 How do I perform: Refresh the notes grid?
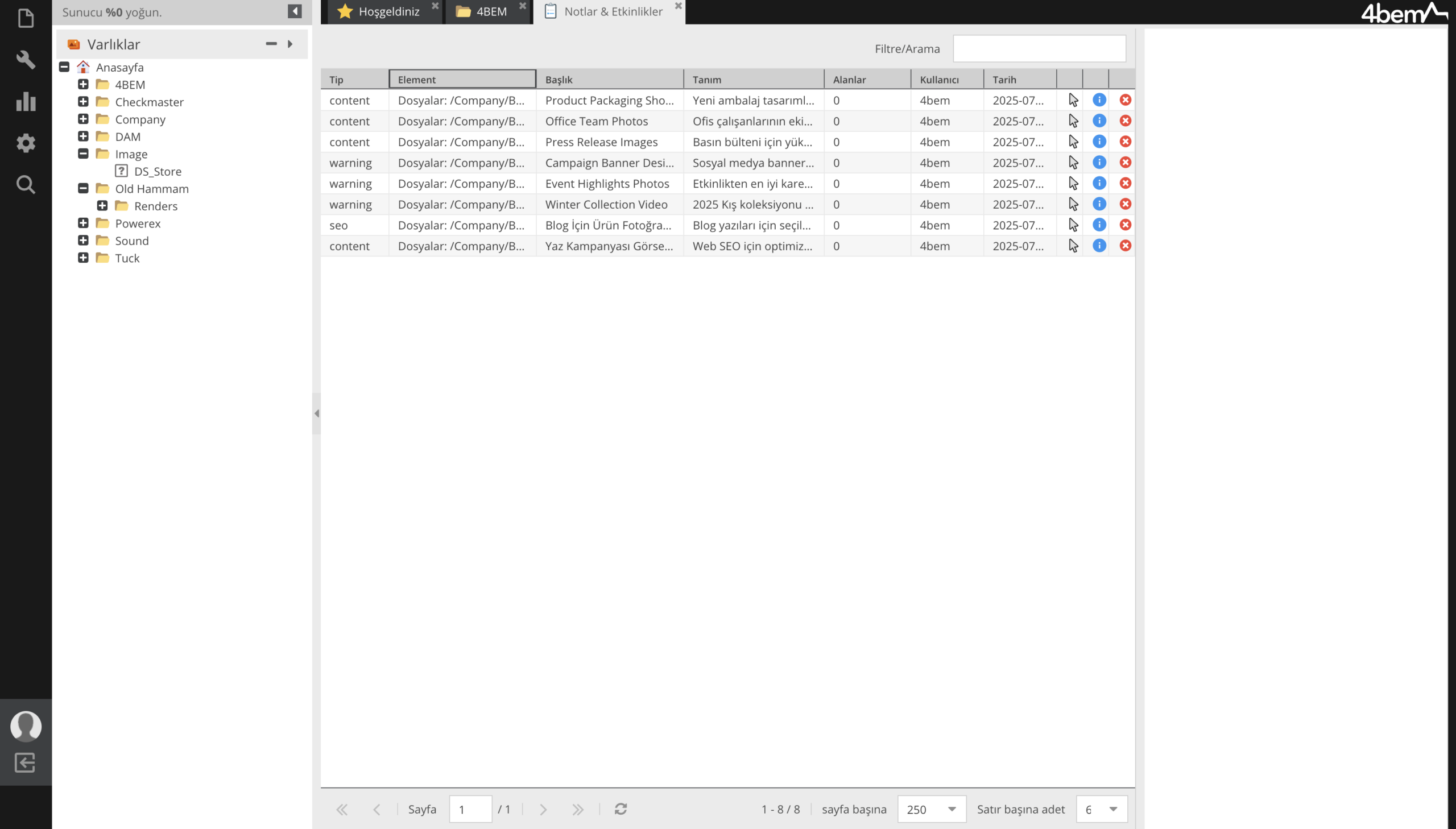pyautogui.click(x=620, y=809)
